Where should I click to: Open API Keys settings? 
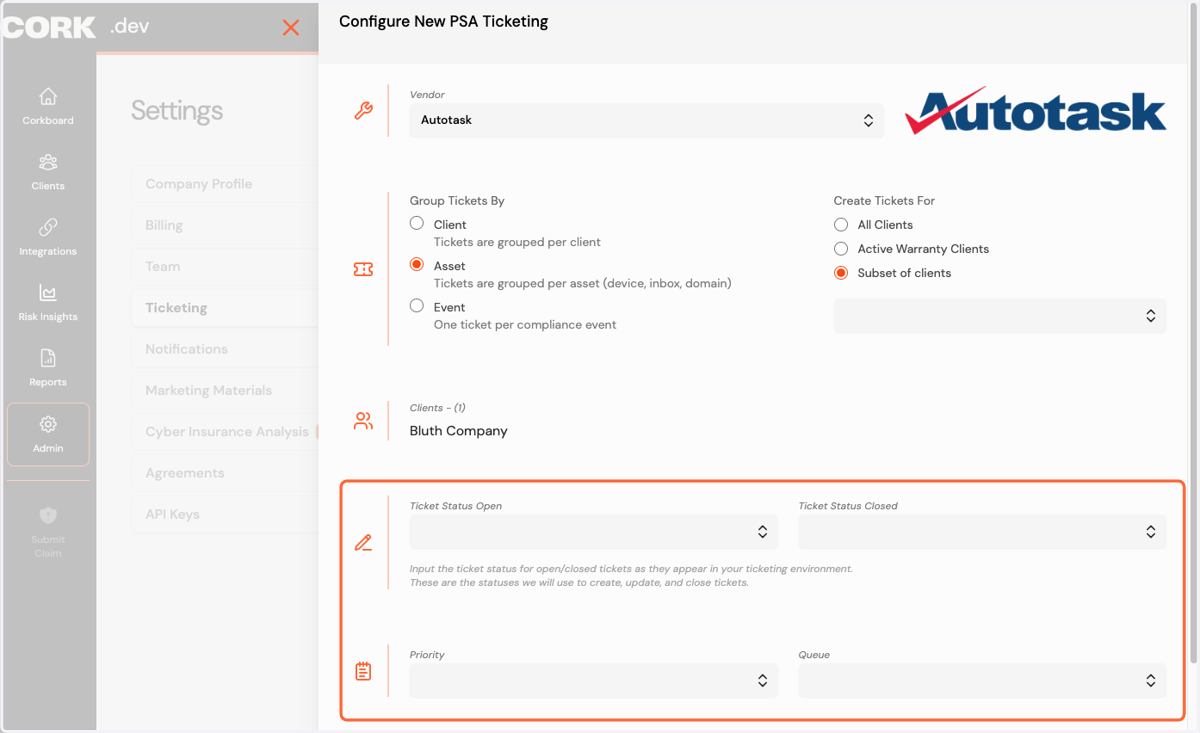click(172, 514)
